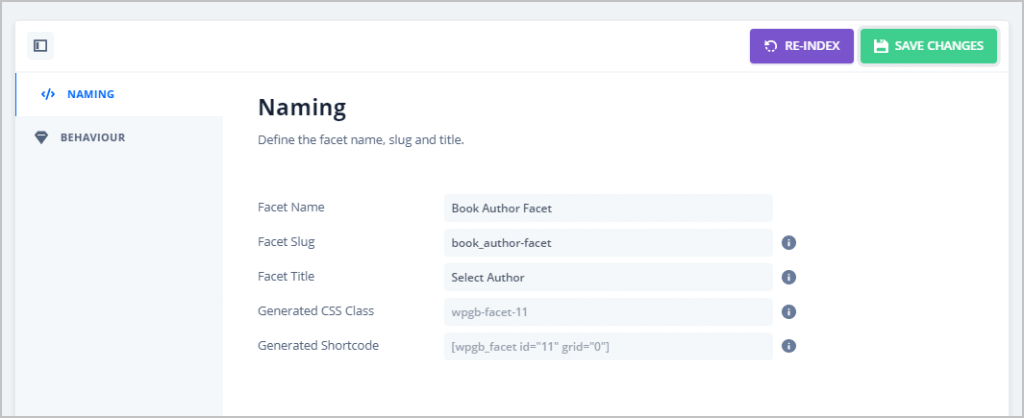Click the Generated CSS Class field
1024x418 pixels.
[x=608, y=312]
